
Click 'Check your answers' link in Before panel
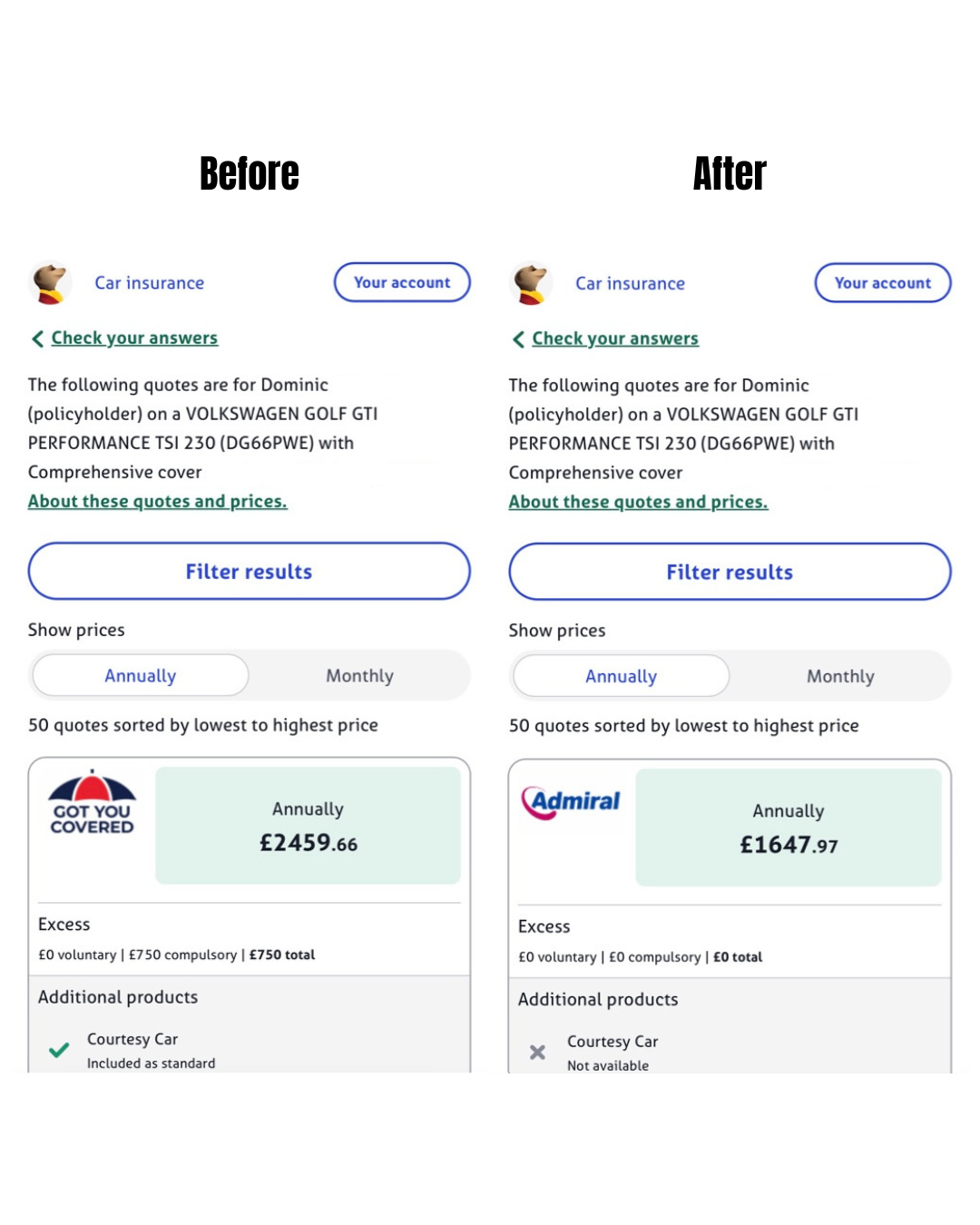[x=134, y=338]
